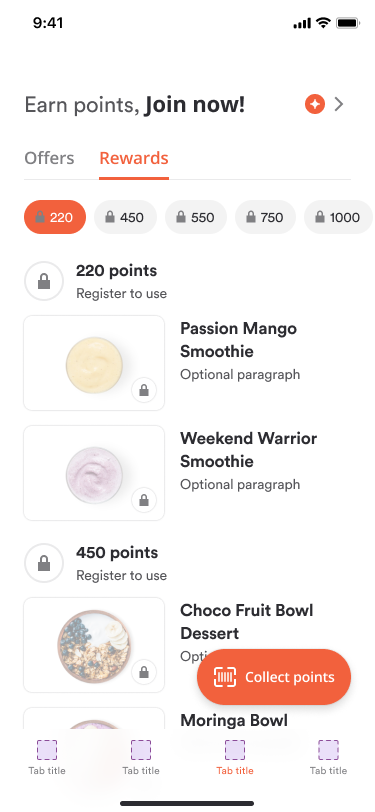Viewport: 375px width, 812px height.
Task: Click the Collect points button
Action: coord(274,677)
